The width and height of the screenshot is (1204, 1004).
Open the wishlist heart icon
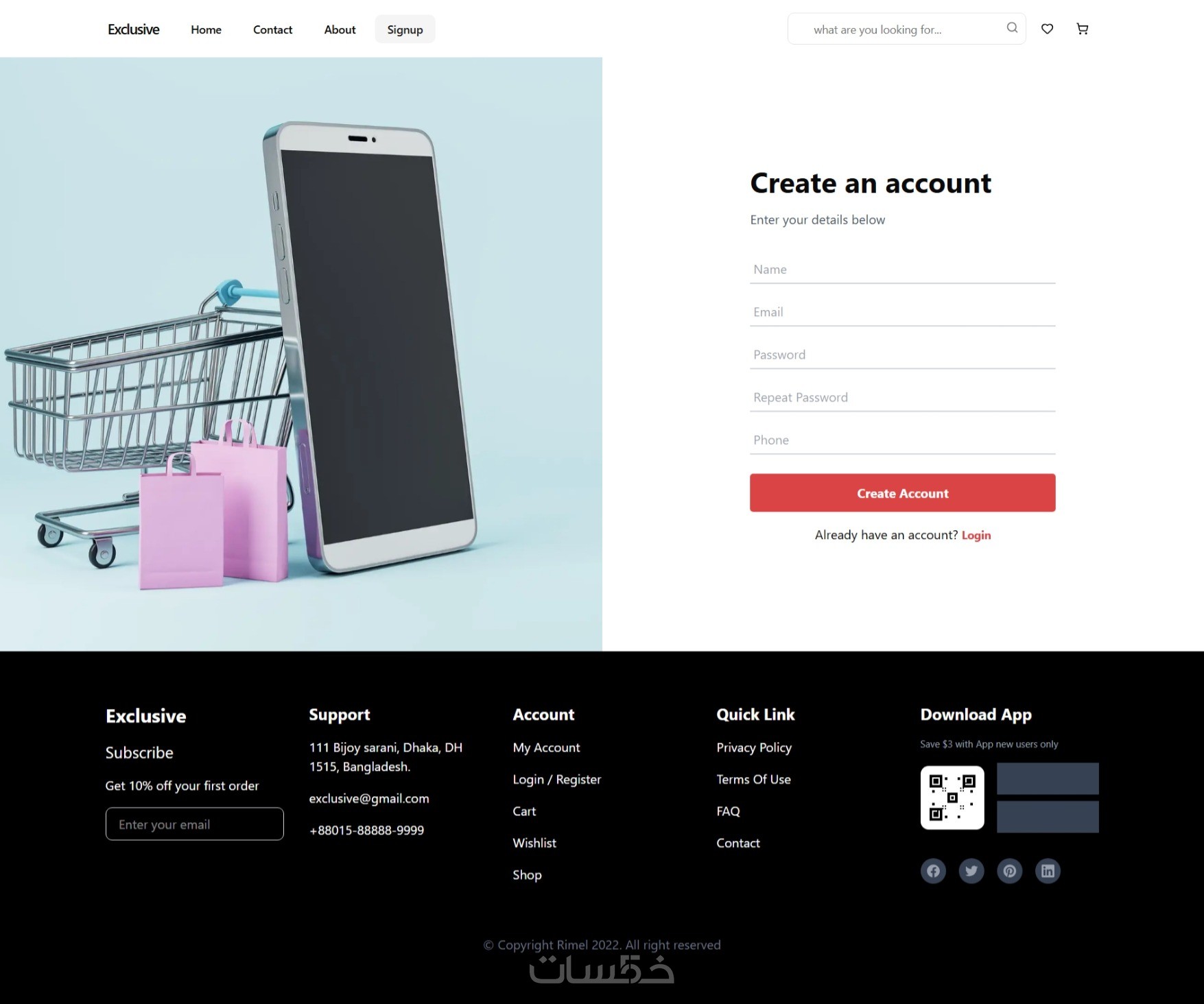(1047, 29)
